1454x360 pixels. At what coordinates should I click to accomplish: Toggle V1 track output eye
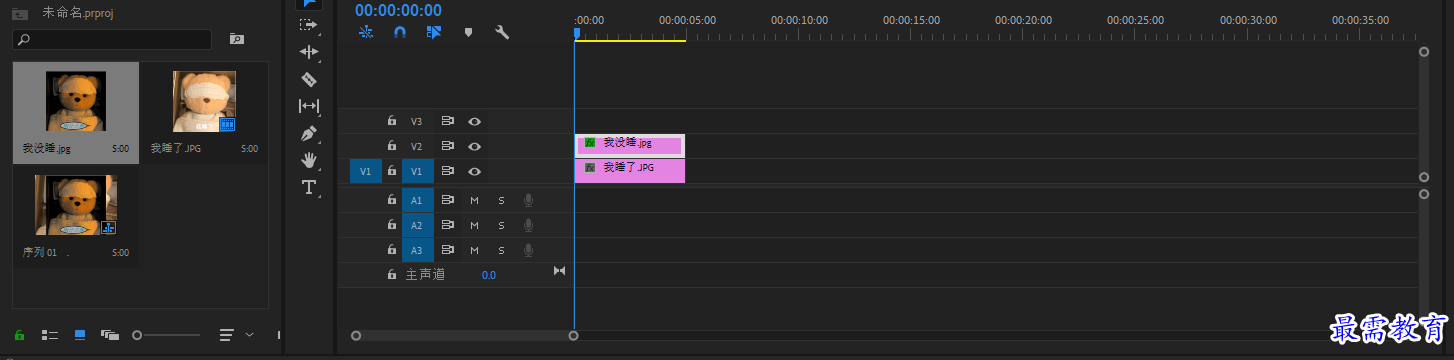pos(475,171)
